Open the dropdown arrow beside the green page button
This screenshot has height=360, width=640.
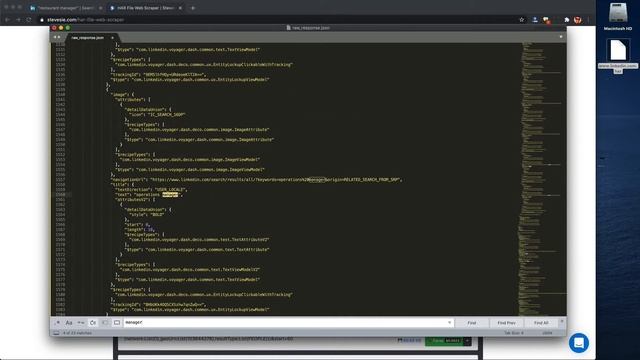(467, 341)
